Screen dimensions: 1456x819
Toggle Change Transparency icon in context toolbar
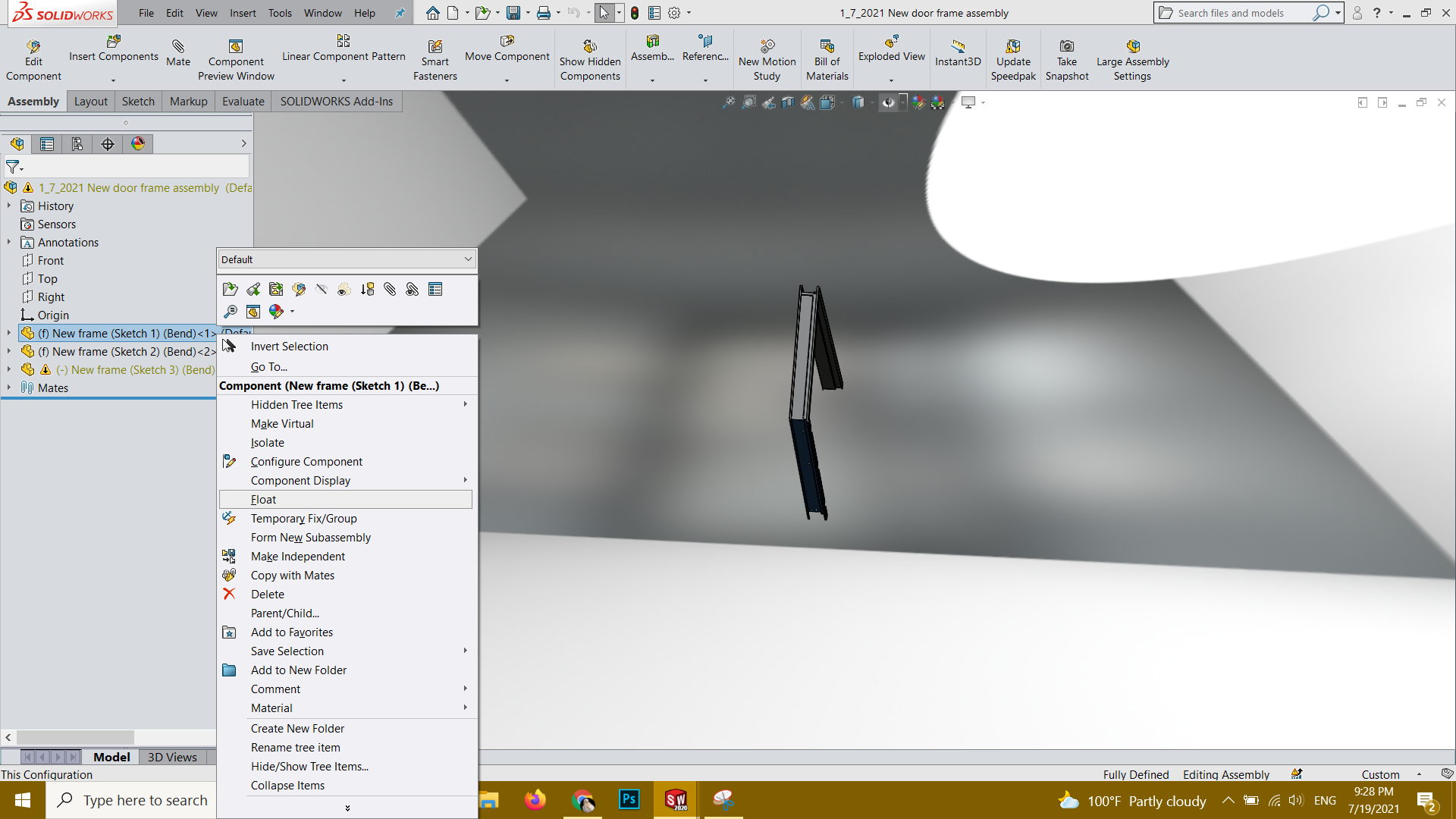[344, 289]
